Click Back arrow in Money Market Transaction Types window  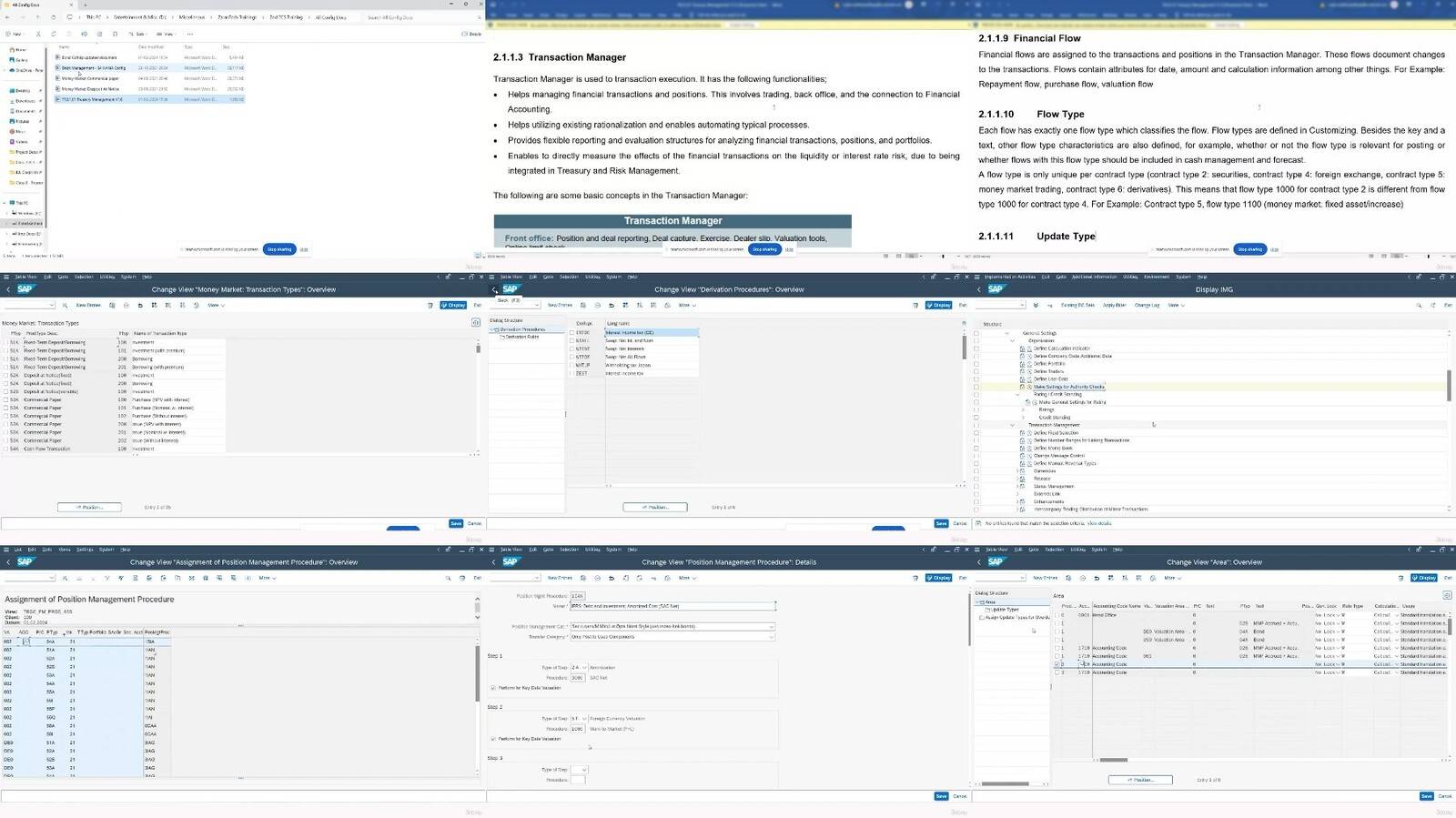point(8,289)
